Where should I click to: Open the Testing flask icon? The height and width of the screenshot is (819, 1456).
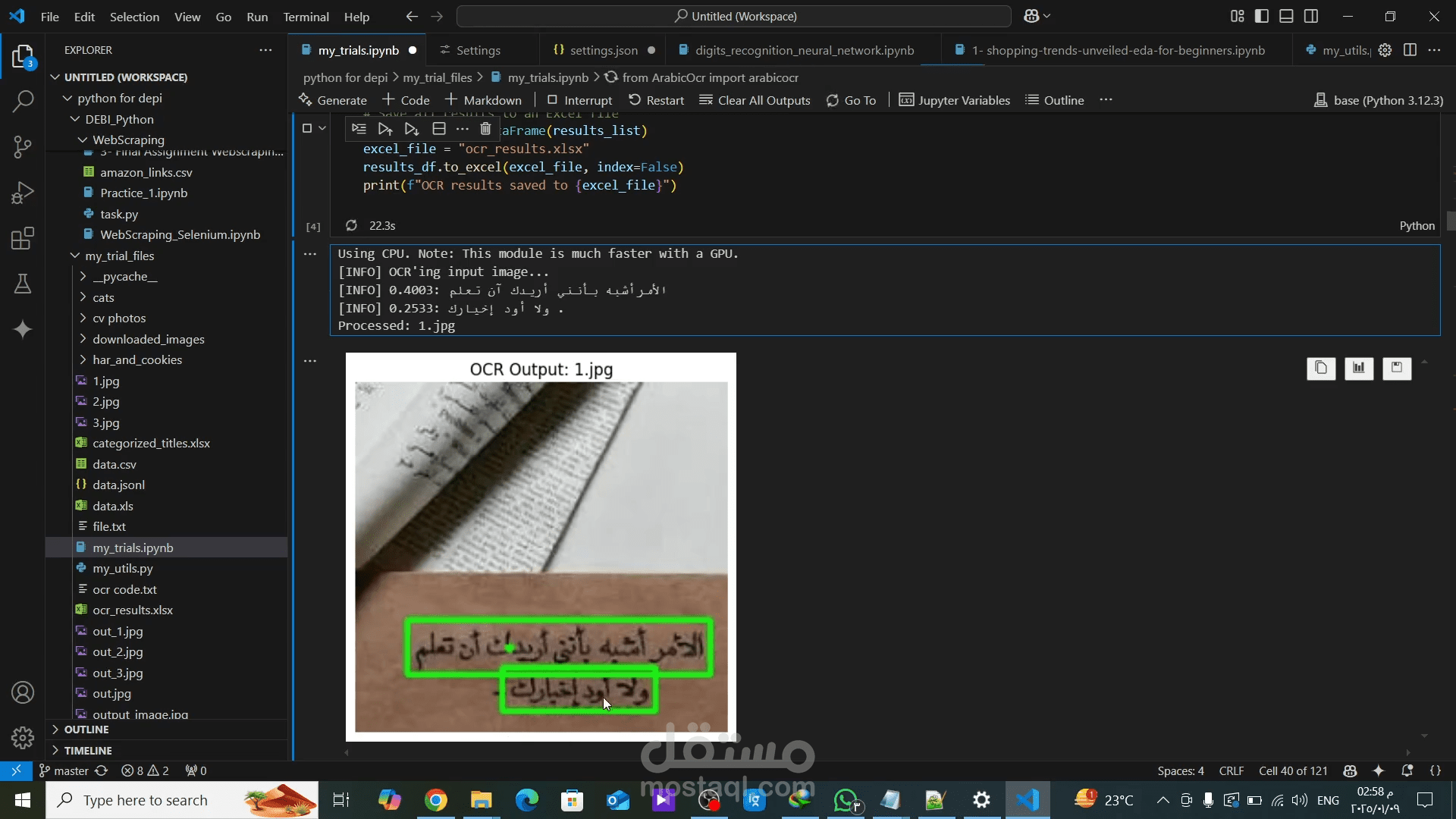(23, 284)
